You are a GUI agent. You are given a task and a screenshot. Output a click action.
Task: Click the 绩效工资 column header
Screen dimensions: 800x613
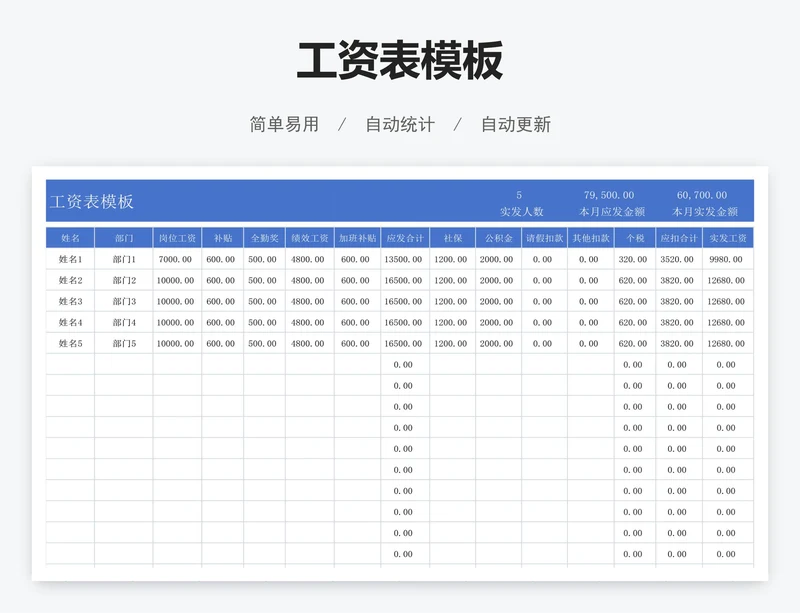tap(310, 238)
